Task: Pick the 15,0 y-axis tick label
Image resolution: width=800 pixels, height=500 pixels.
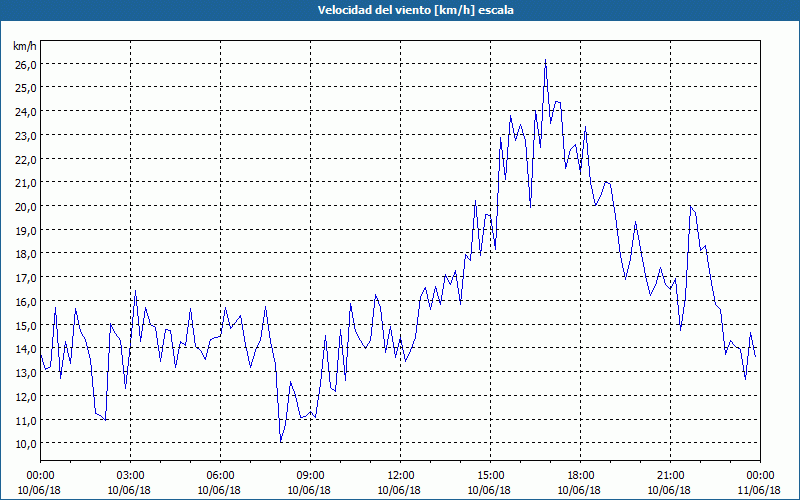Action: [24, 326]
